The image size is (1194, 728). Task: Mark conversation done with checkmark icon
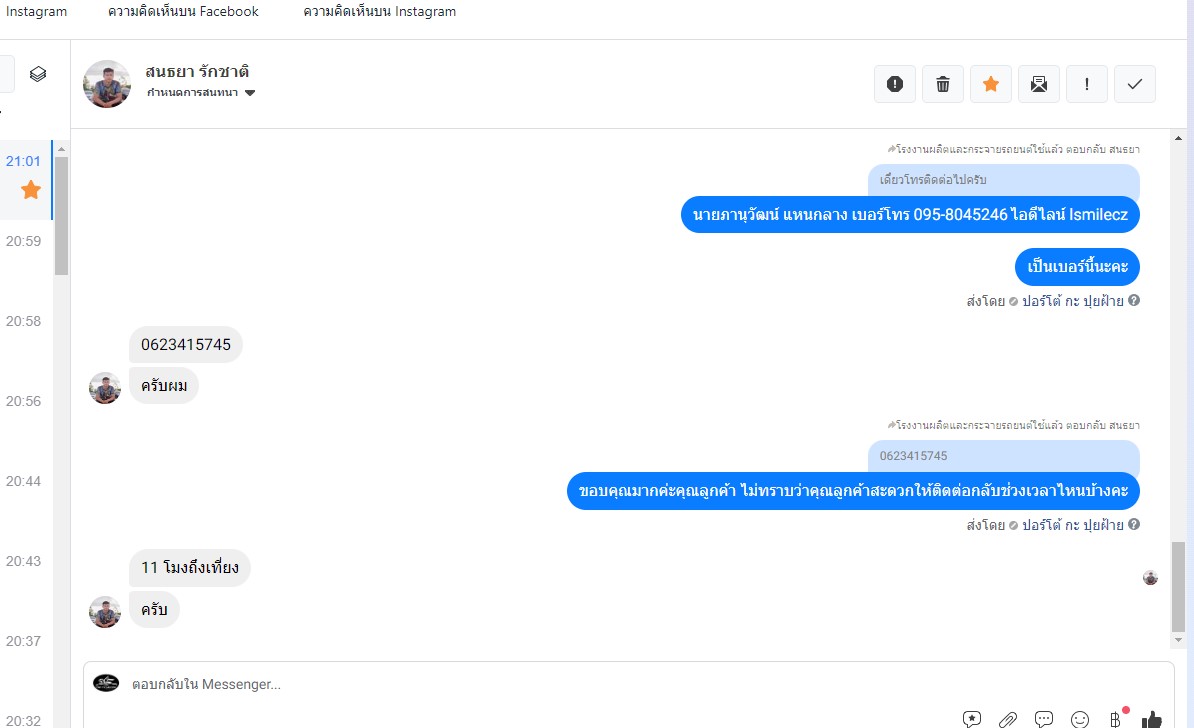1135,84
